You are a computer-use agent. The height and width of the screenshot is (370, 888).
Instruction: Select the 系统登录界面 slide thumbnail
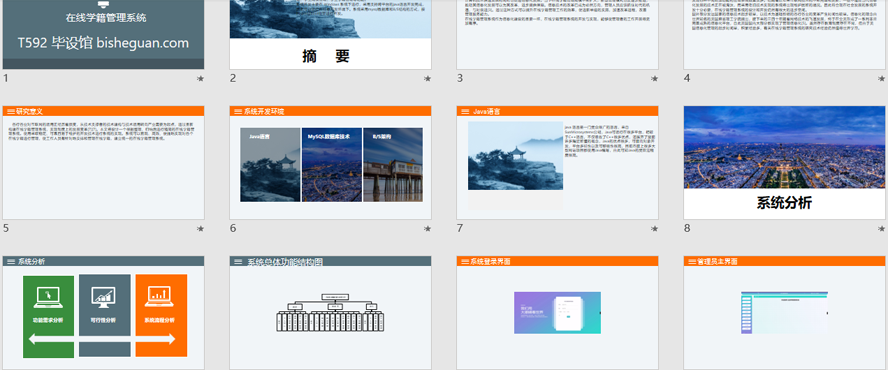point(557,313)
